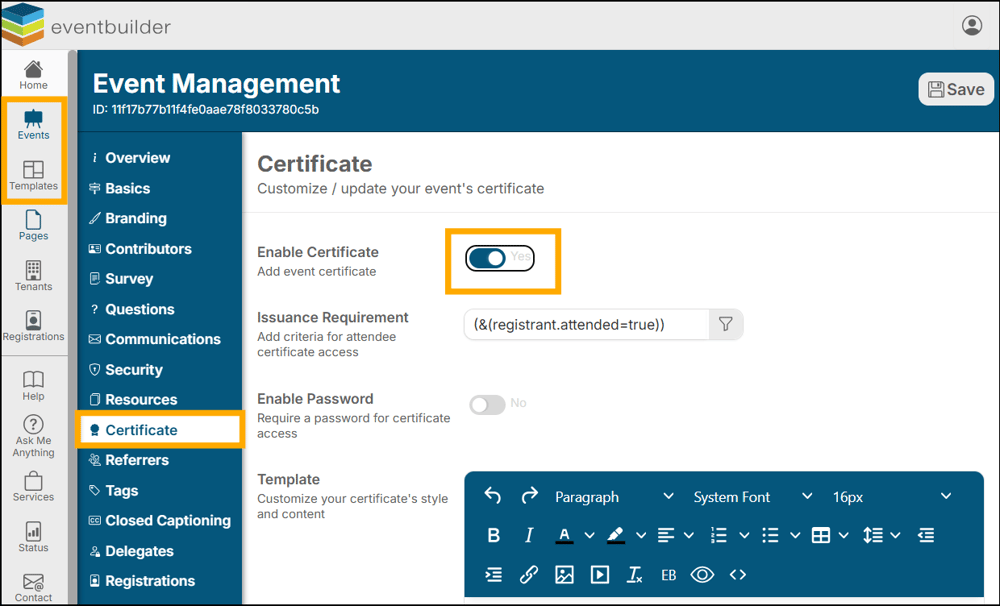Open Closed Captioning menu item
This screenshot has height=606, width=1000.
click(x=159, y=521)
